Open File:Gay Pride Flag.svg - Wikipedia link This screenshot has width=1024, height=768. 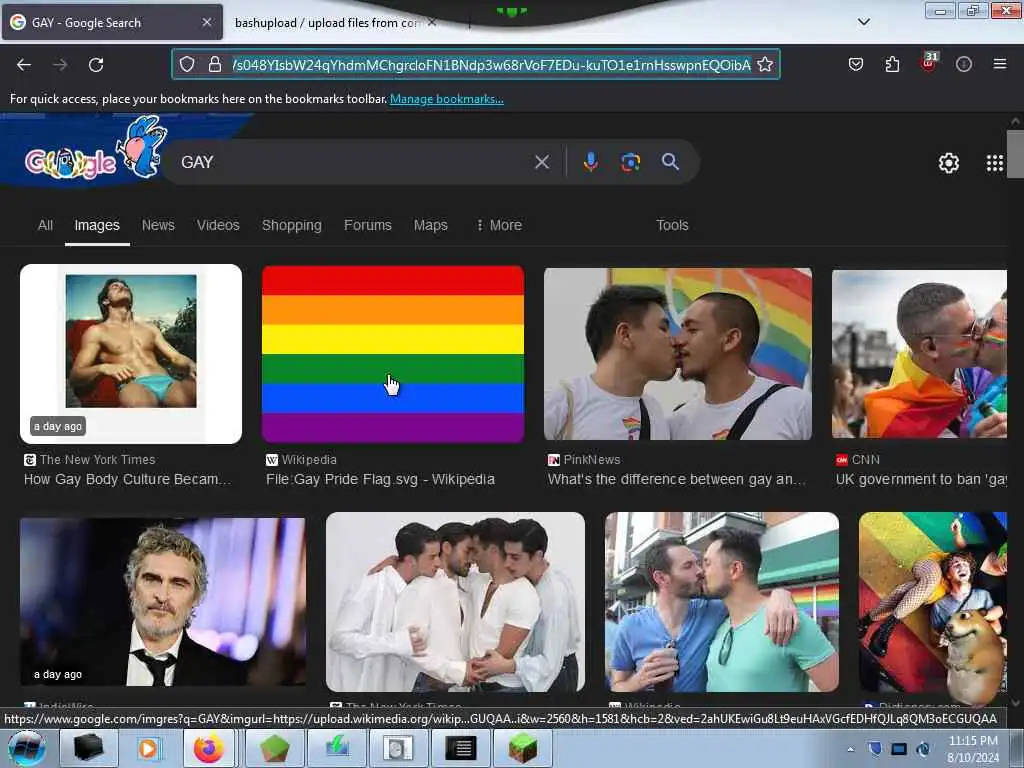pos(380,479)
